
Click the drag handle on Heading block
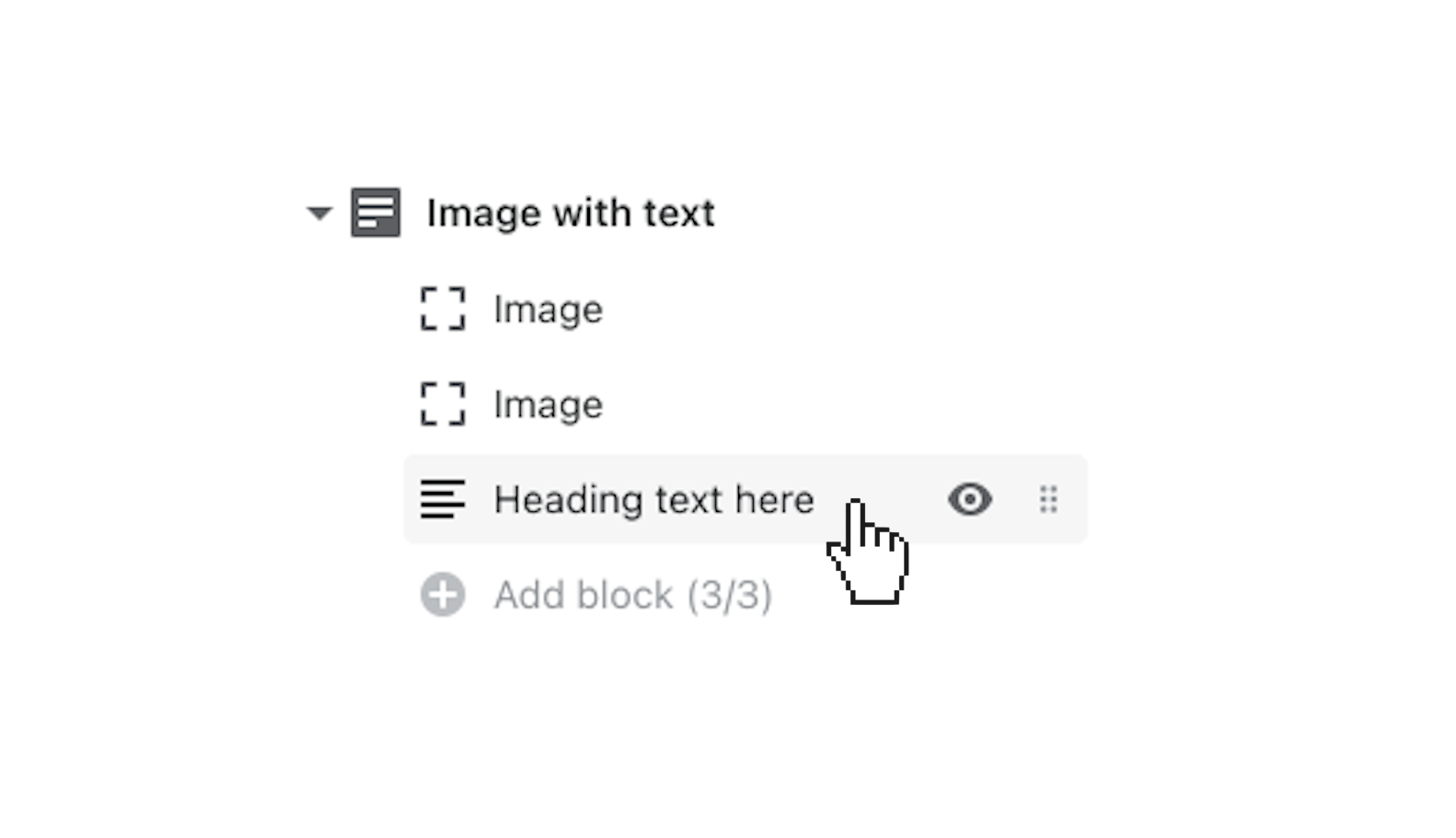pos(1048,499)
